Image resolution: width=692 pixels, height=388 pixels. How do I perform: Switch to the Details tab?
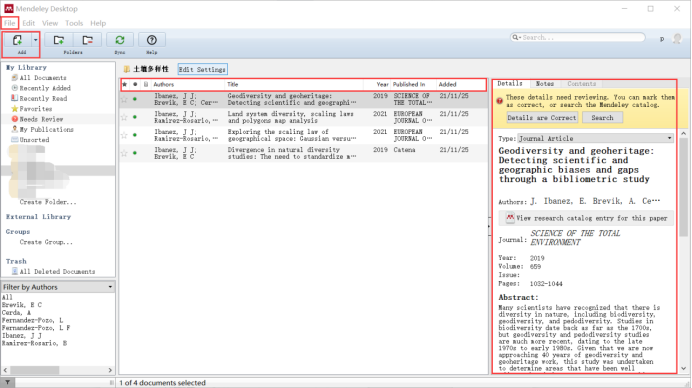pyautogui.click(x=510, y=83)
